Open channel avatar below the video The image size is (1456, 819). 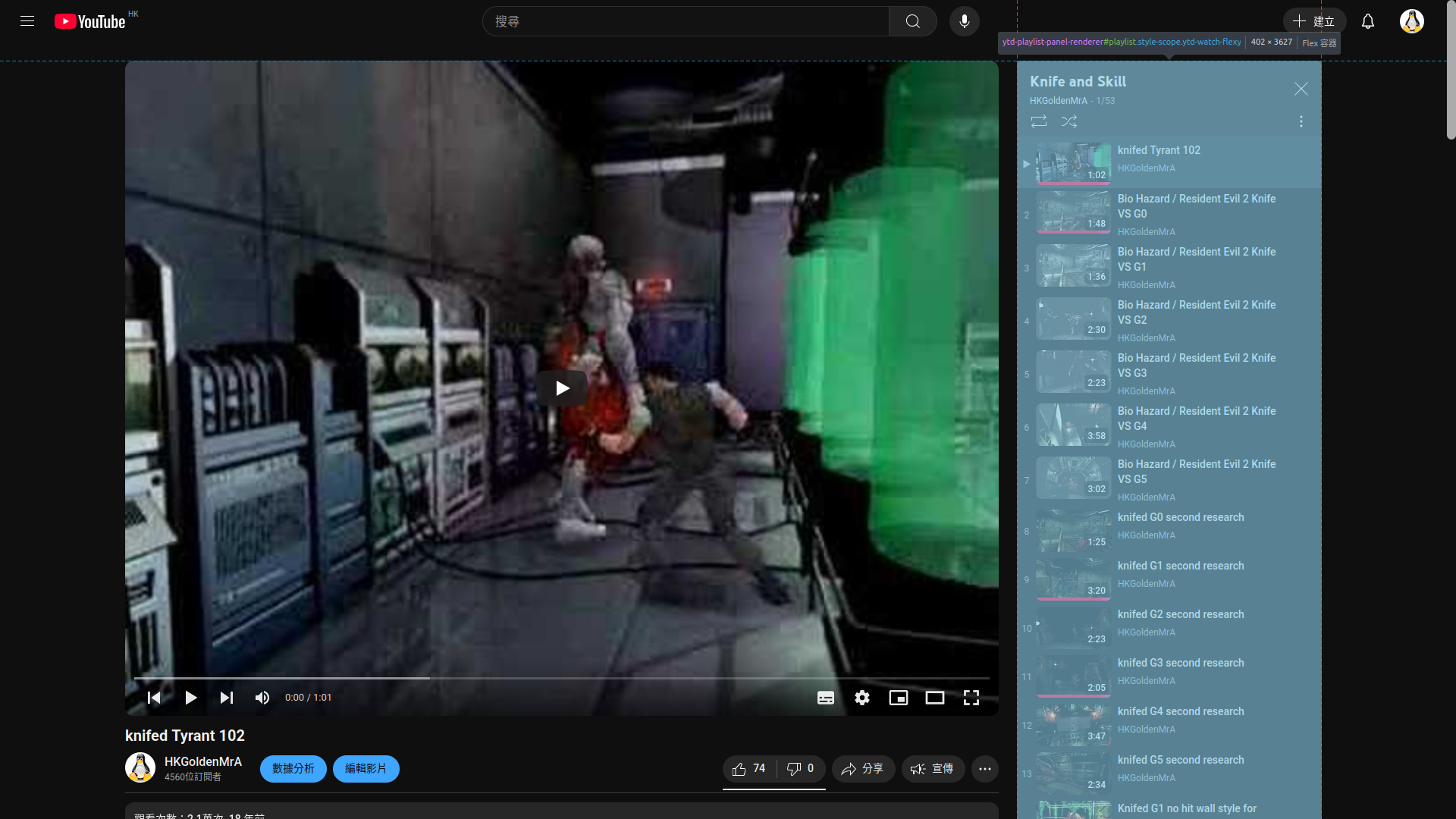point(140,768)
